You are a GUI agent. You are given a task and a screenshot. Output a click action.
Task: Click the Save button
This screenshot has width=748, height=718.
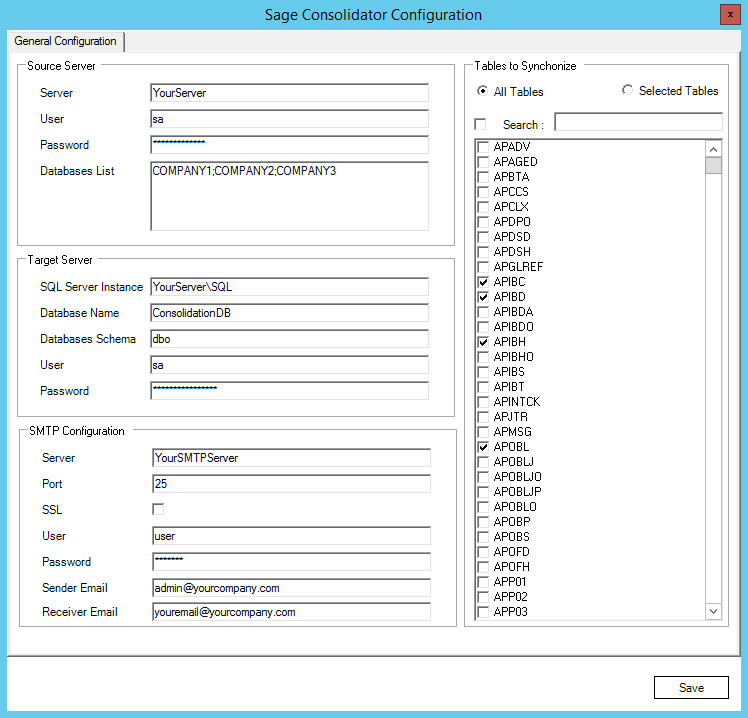click(691, 687)
